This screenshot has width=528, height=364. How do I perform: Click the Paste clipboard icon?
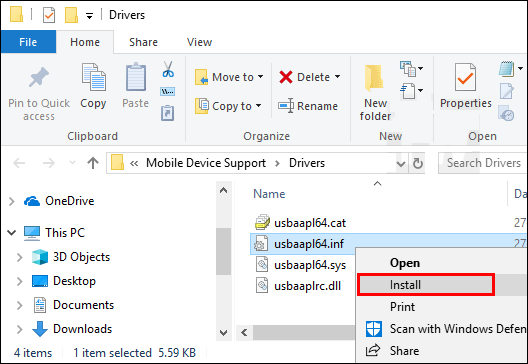[x=136, y=77]
